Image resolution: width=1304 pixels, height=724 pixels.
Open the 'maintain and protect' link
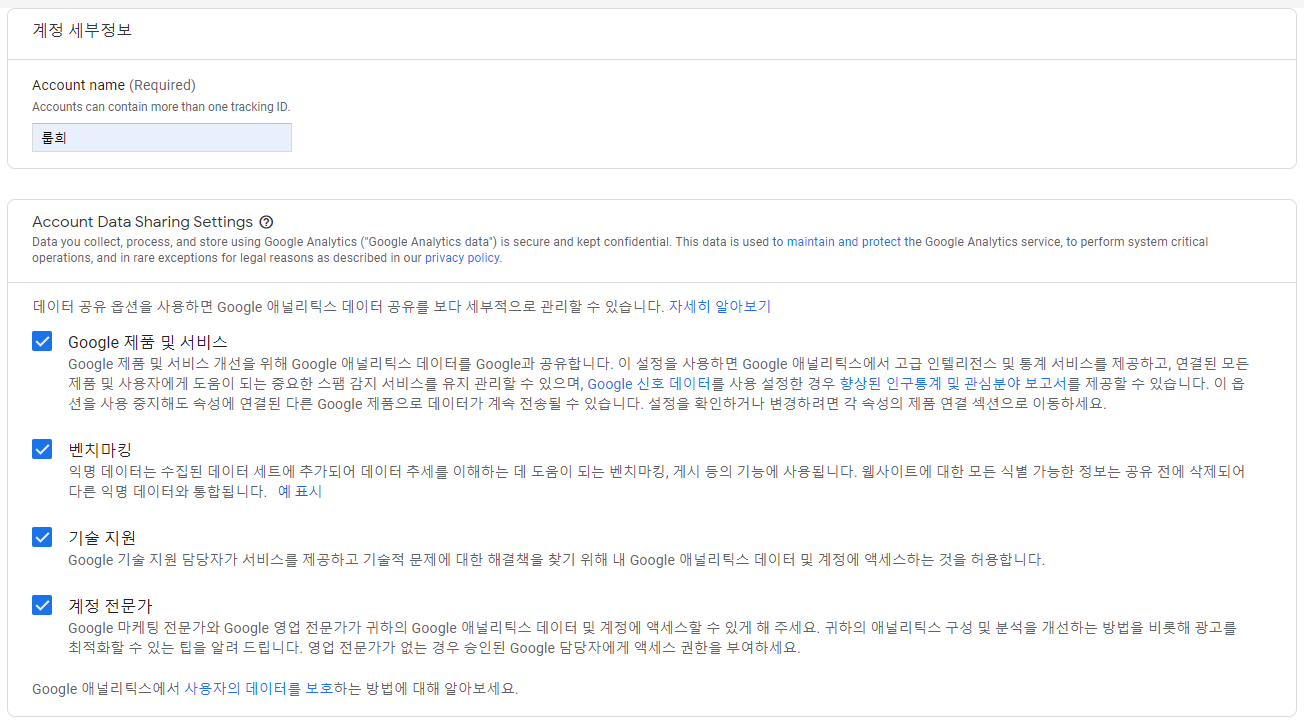point(844,242)
